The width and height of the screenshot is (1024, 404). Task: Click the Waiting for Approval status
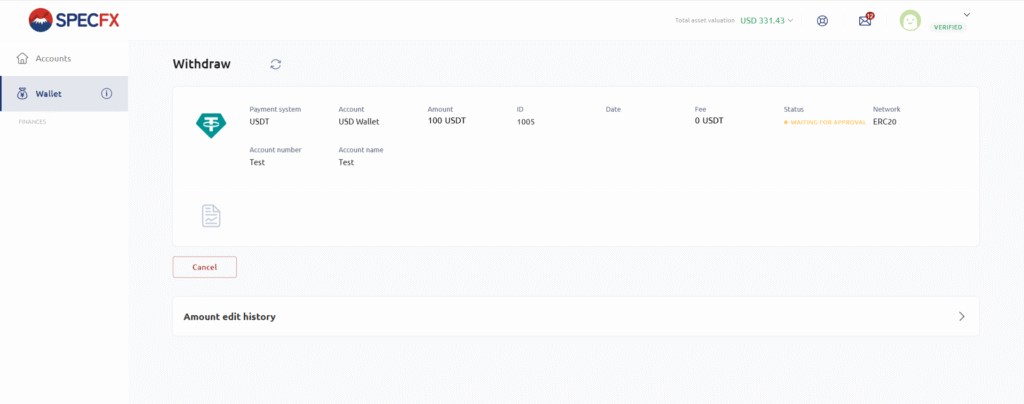[x=827, y=122]
